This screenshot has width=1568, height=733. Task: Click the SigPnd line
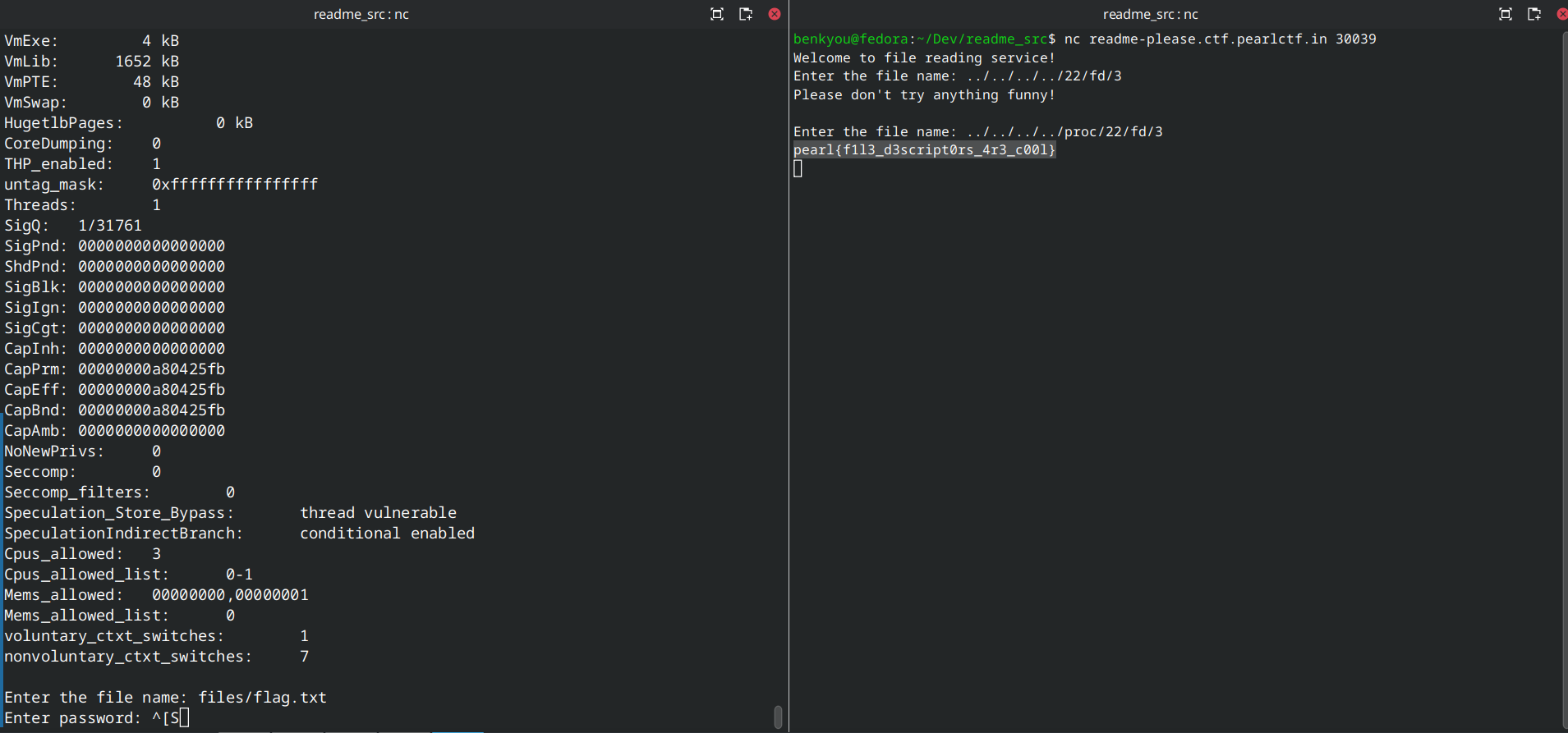point(114,246)
